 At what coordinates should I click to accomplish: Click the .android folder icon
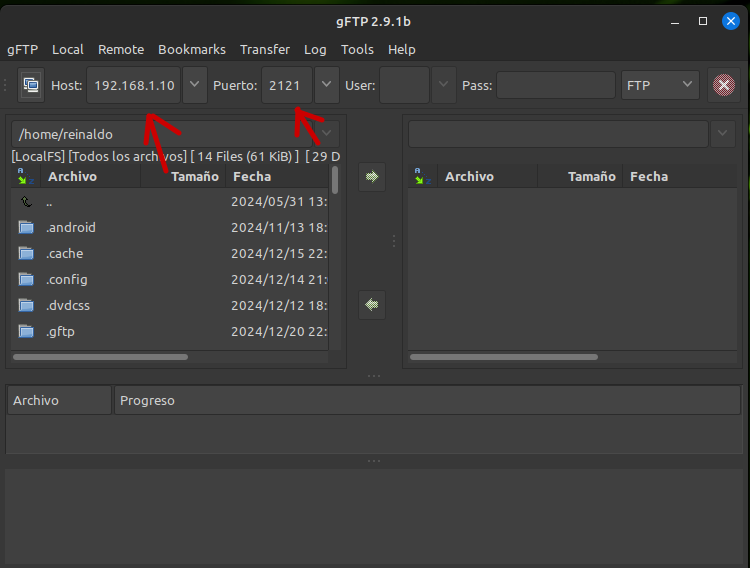tap(26, 227)
